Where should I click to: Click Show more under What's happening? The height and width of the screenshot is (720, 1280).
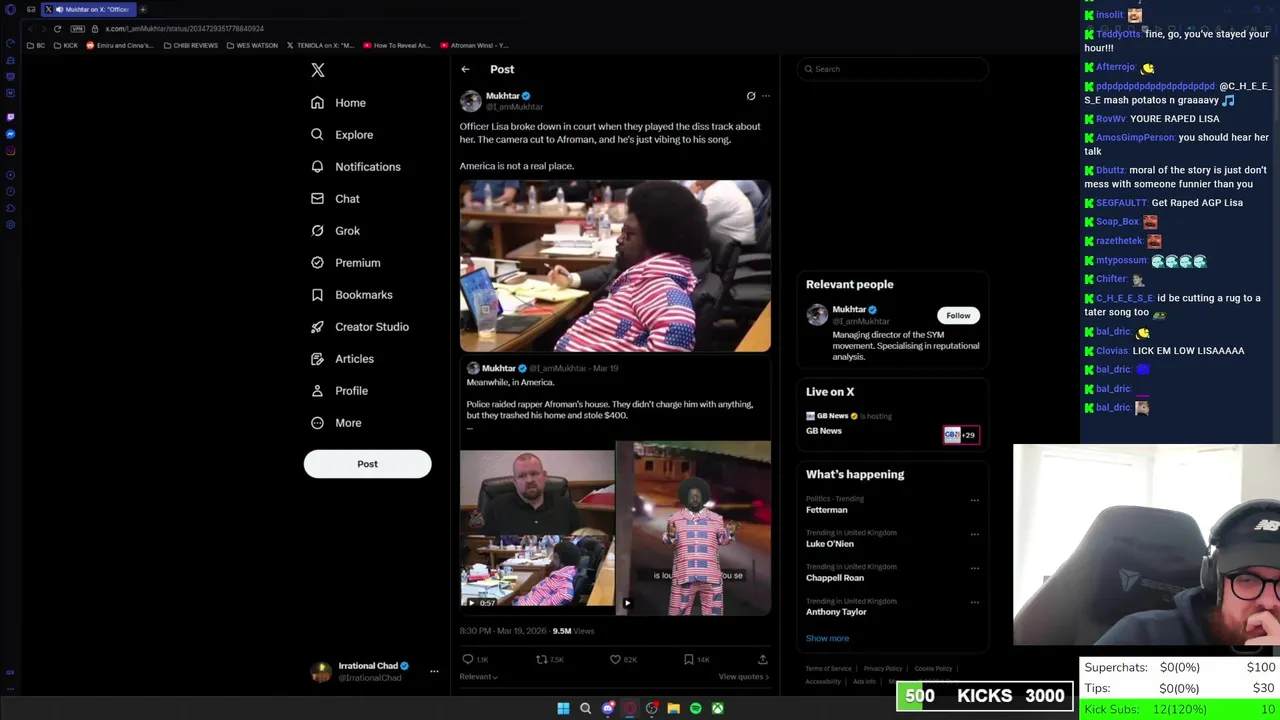pyautogui.click(x=827, y=638)
